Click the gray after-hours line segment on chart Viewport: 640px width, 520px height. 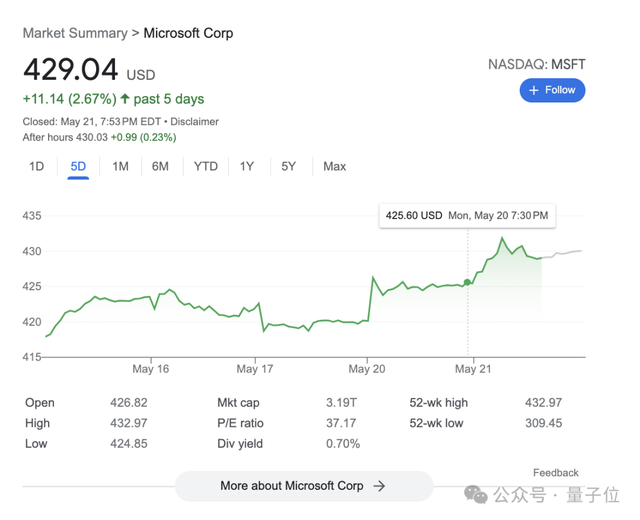(565, 253)
